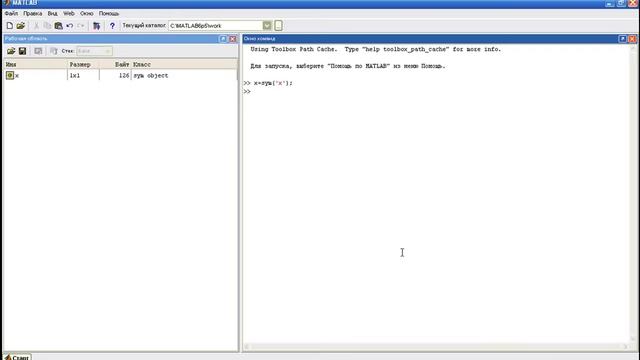Click the Paste clipboard icon
The image size is (640, 360).
[x=58, y=26]
